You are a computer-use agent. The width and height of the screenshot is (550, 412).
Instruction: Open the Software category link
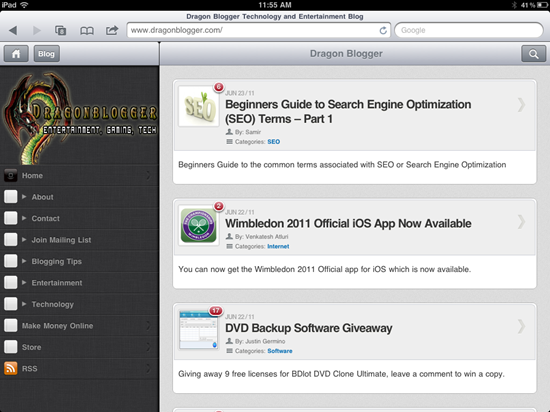[280, 351]
